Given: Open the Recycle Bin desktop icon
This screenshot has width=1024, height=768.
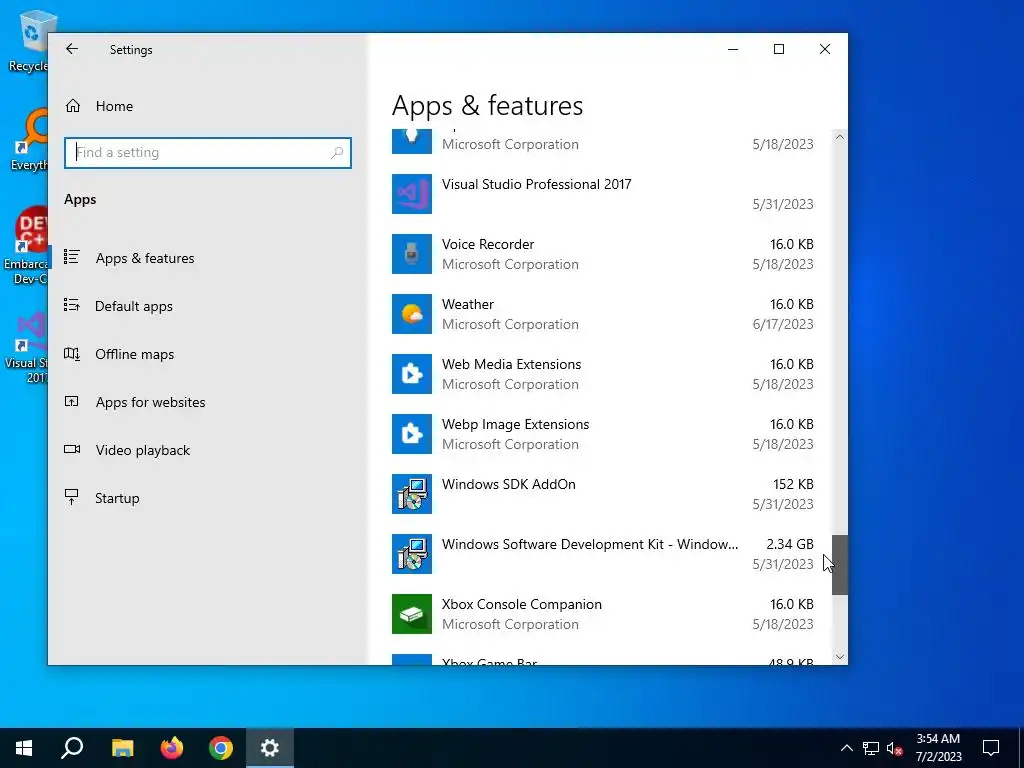Looking at the screenshot, I should pos(29,40).
